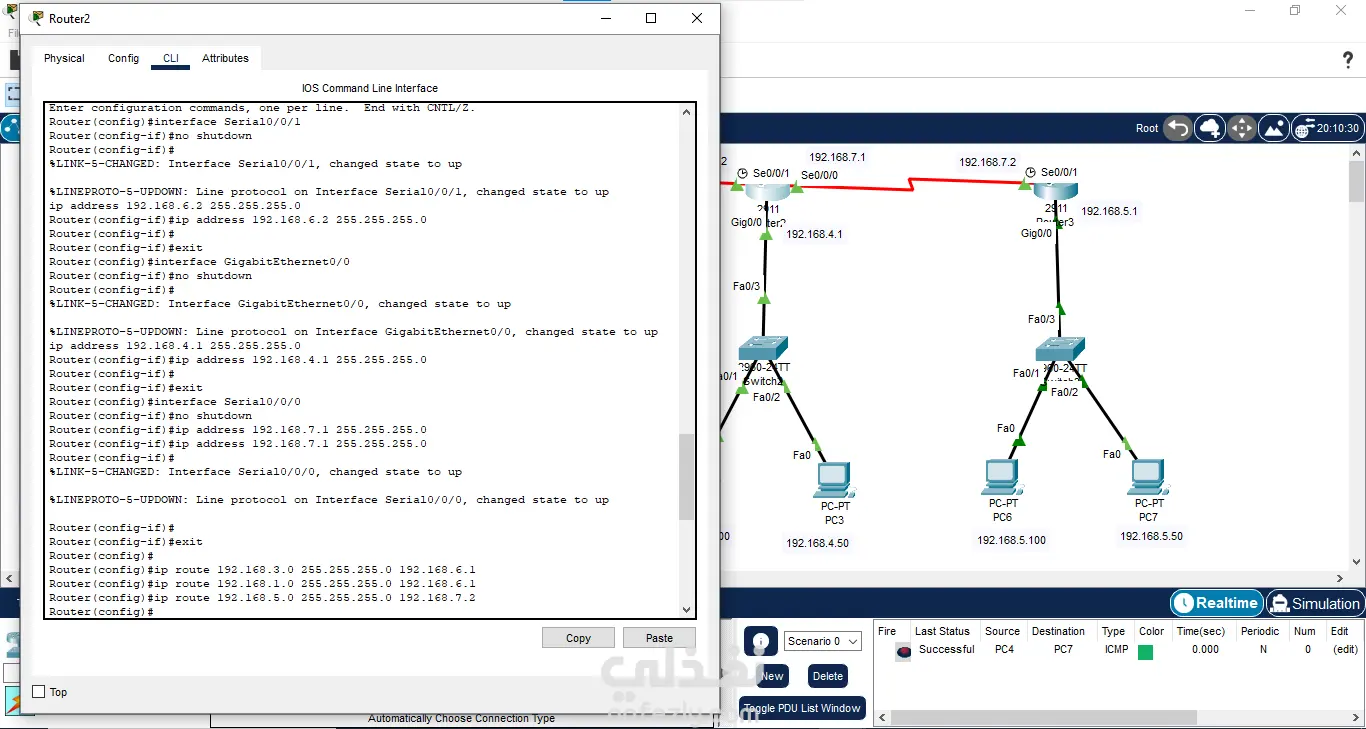This screenshot has height=729, width=1366.
Task: Click the workspace scroll right arrow
Action: 1341,578
